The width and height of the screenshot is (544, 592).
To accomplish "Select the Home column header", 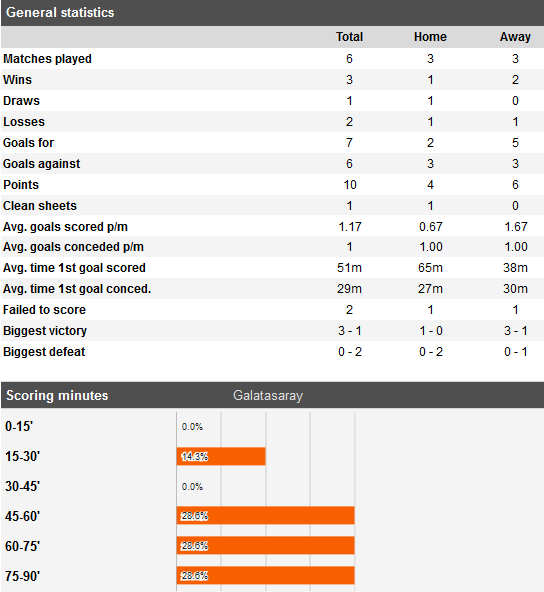I will tap(430, 37).
